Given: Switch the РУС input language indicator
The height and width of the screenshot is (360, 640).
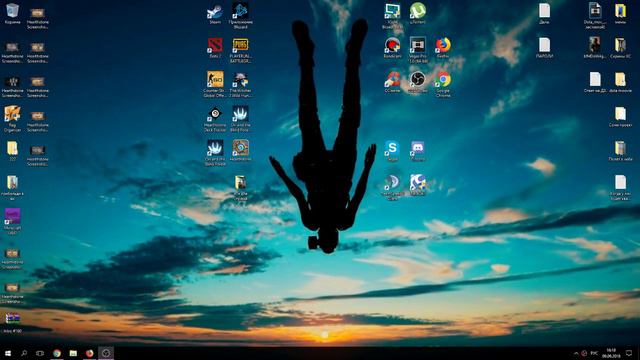Looking at the screenshot, I should tap(594, 353).
